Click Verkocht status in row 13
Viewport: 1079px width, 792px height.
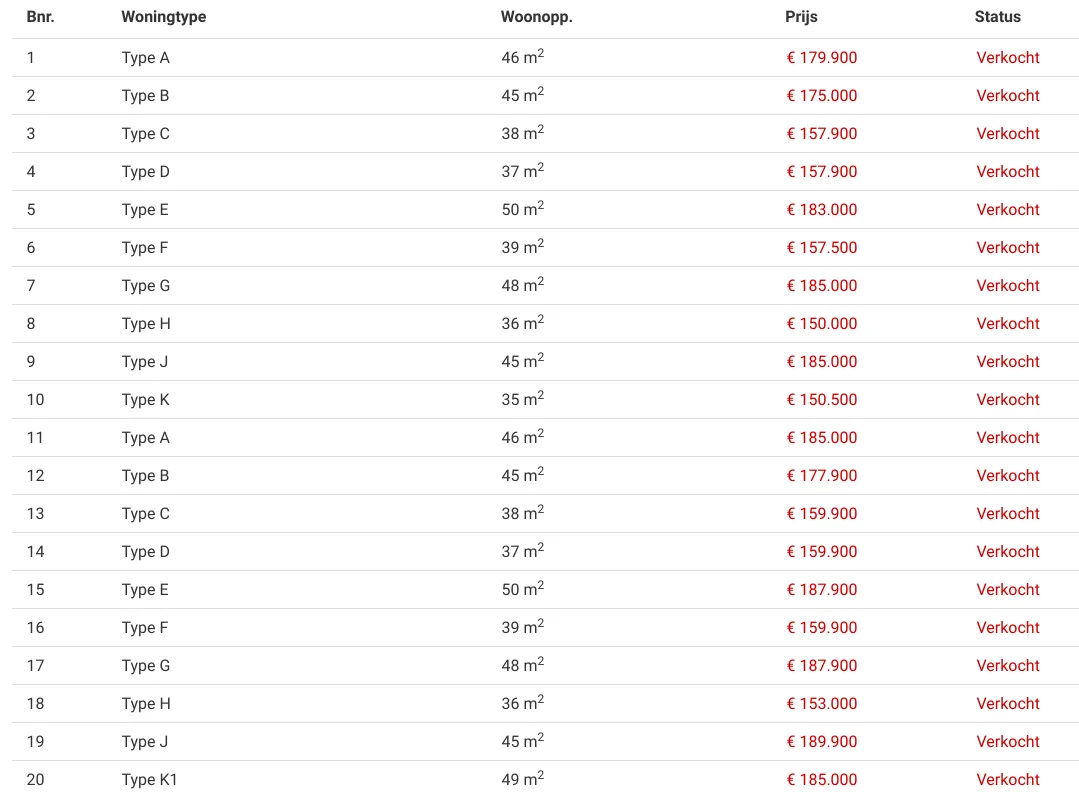pyautogui.click(x=1007, y=514)
